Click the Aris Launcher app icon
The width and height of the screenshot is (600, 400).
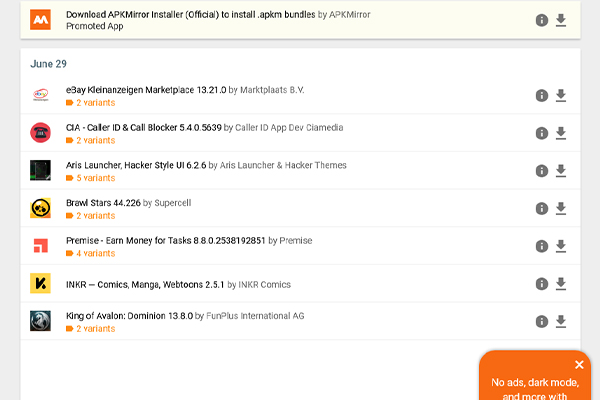click(40, 170)
